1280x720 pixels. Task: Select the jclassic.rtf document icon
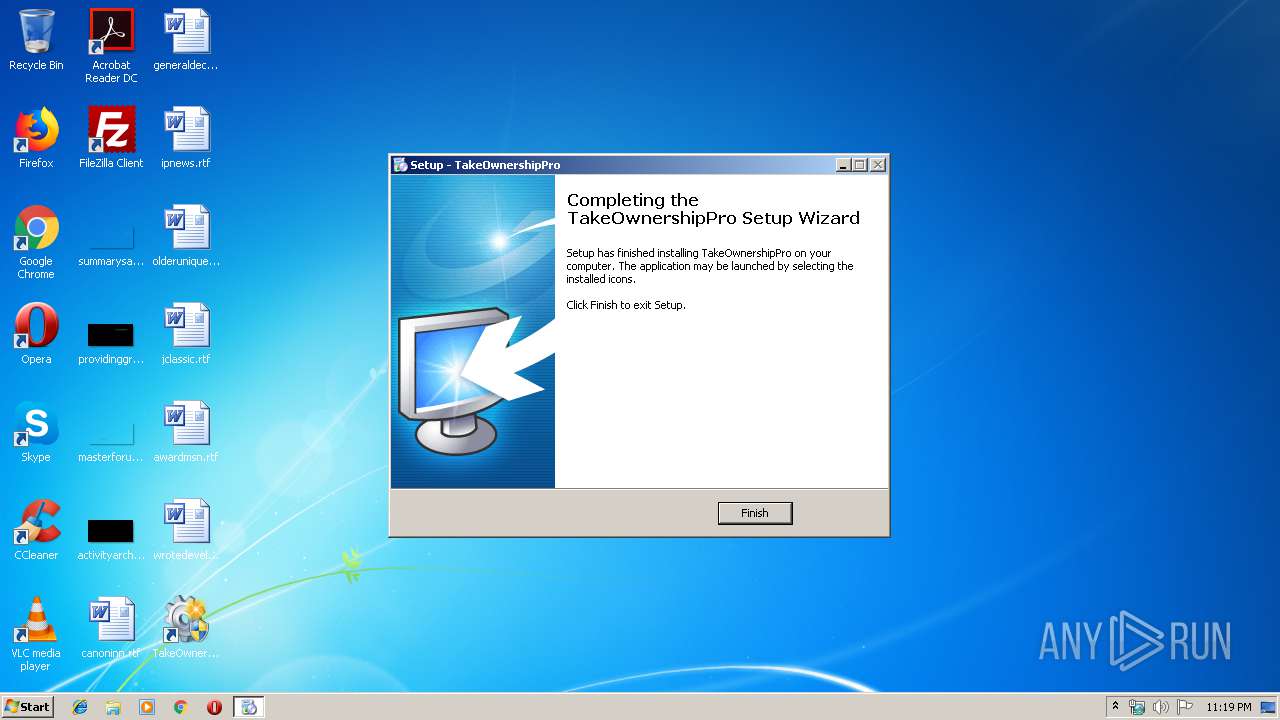(x=186, y=334)
